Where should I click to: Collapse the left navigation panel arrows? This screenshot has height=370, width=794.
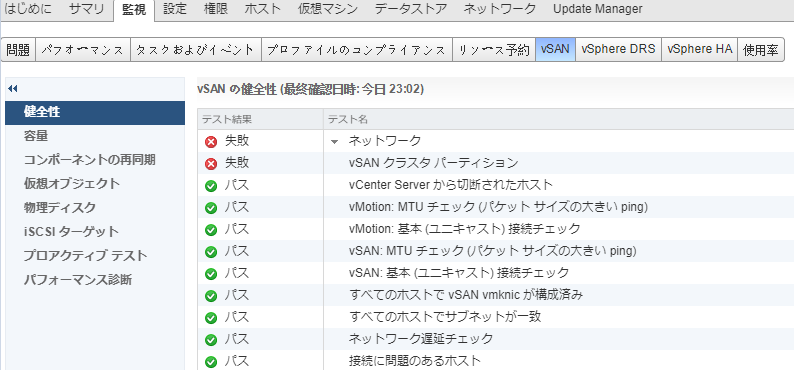(13, 89)
